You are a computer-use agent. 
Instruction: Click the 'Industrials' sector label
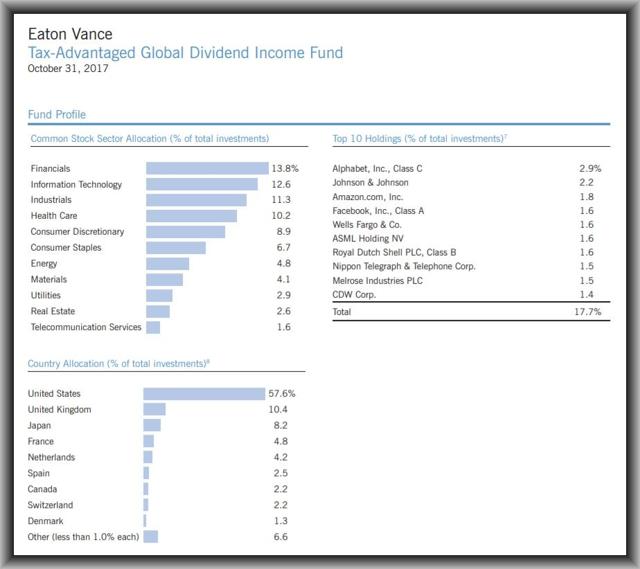[51, 200]
